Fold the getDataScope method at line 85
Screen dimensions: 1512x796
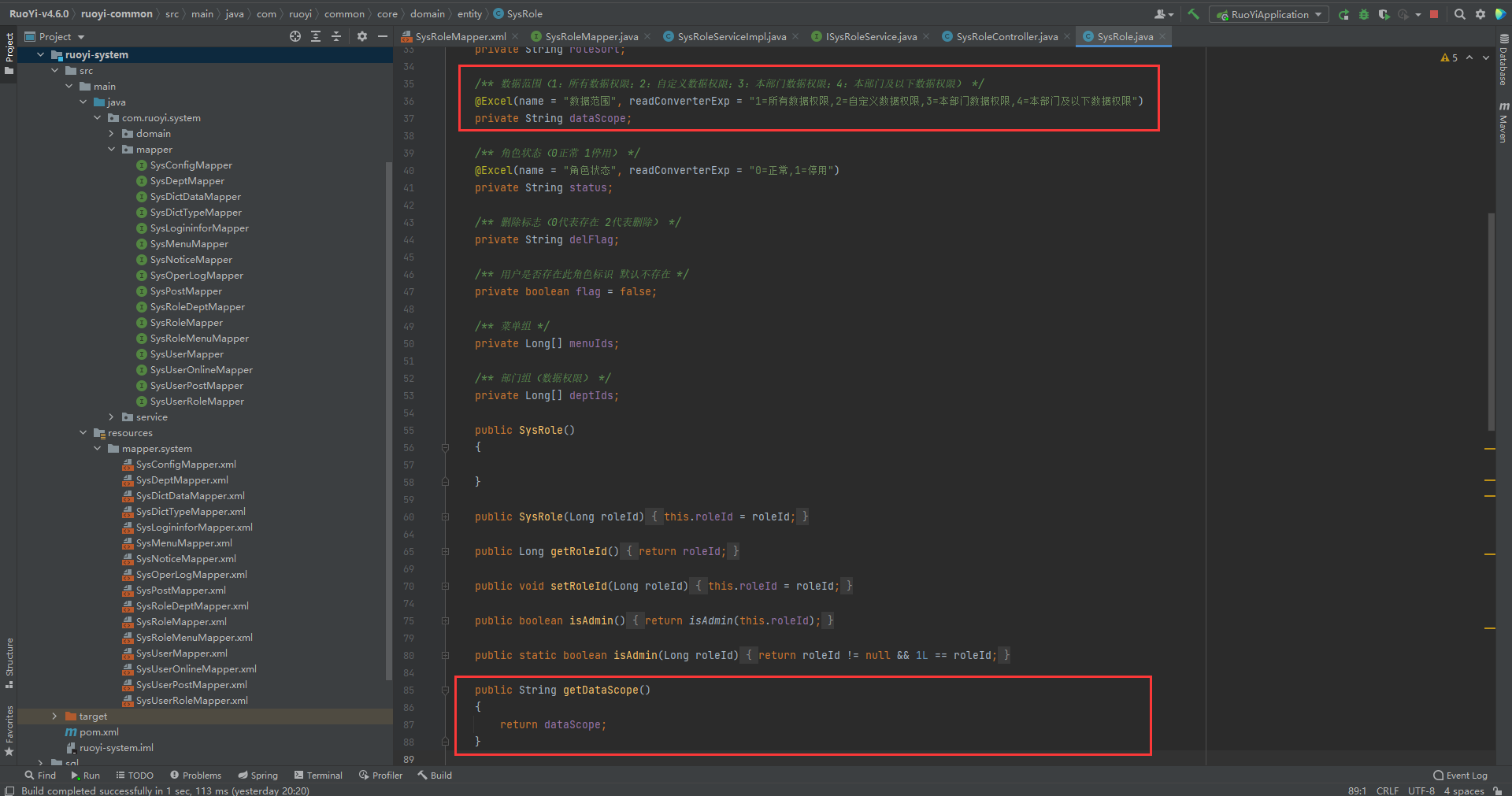tap(446, 690)
